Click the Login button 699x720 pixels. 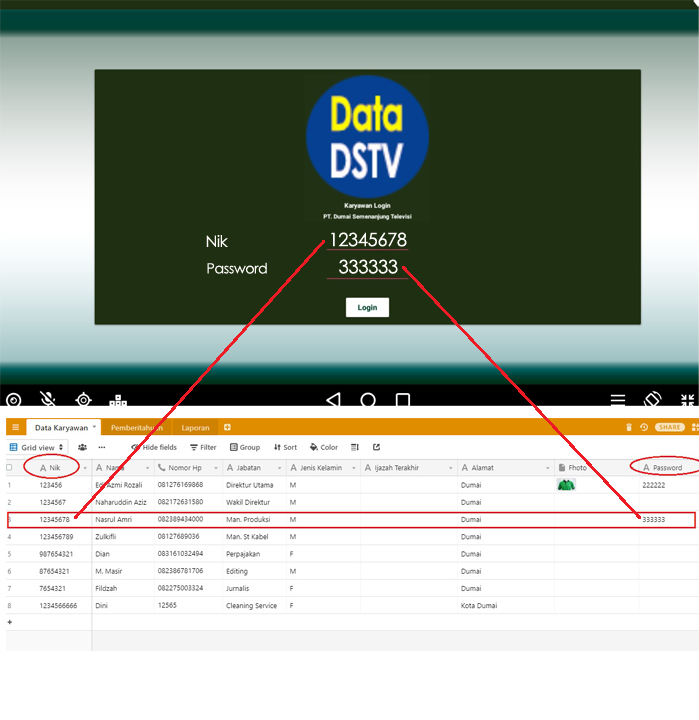pos(367,307)
